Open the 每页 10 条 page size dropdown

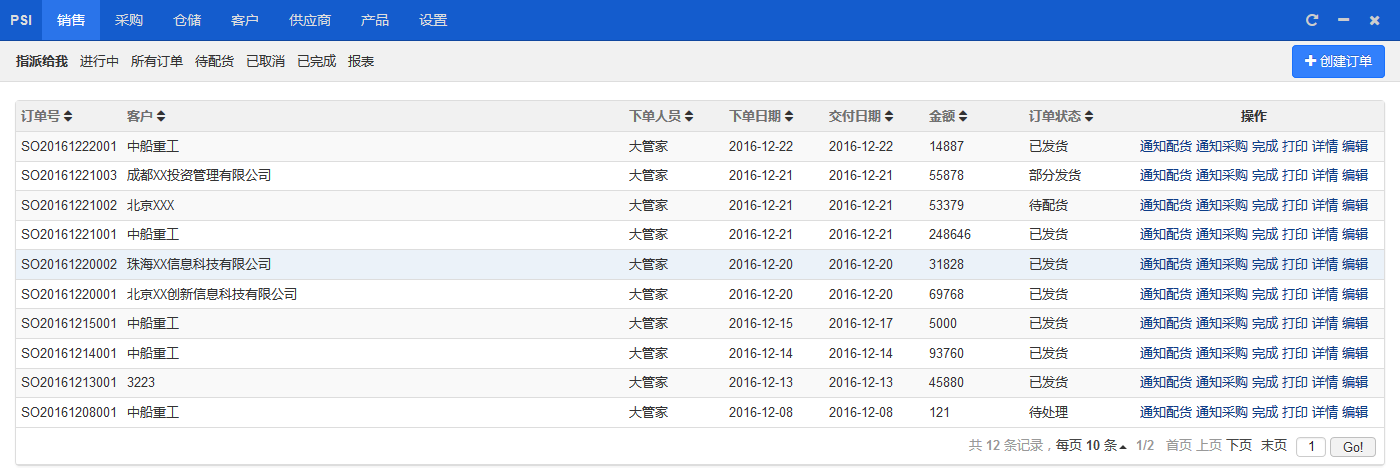pyautogui.click(x=1106, y=446)
